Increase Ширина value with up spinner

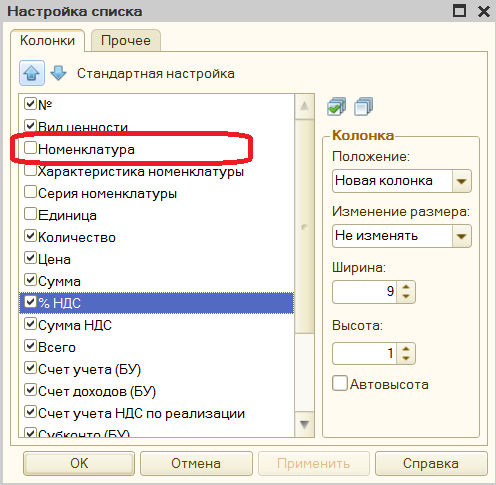pos(406,287)
